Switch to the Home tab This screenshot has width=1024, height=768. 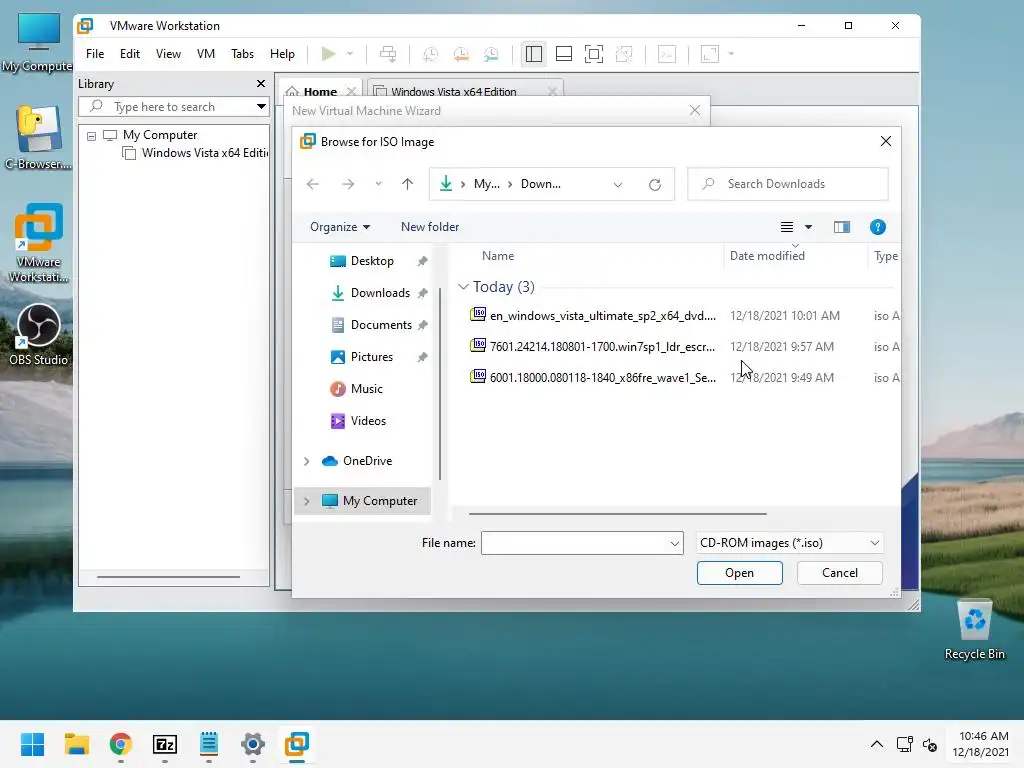pyautogui.click(x=320, y=91)
